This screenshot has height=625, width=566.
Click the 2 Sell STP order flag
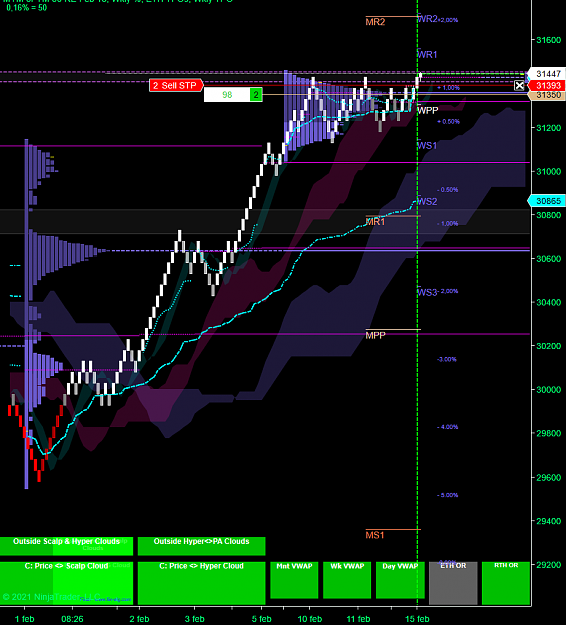(176, 85)
